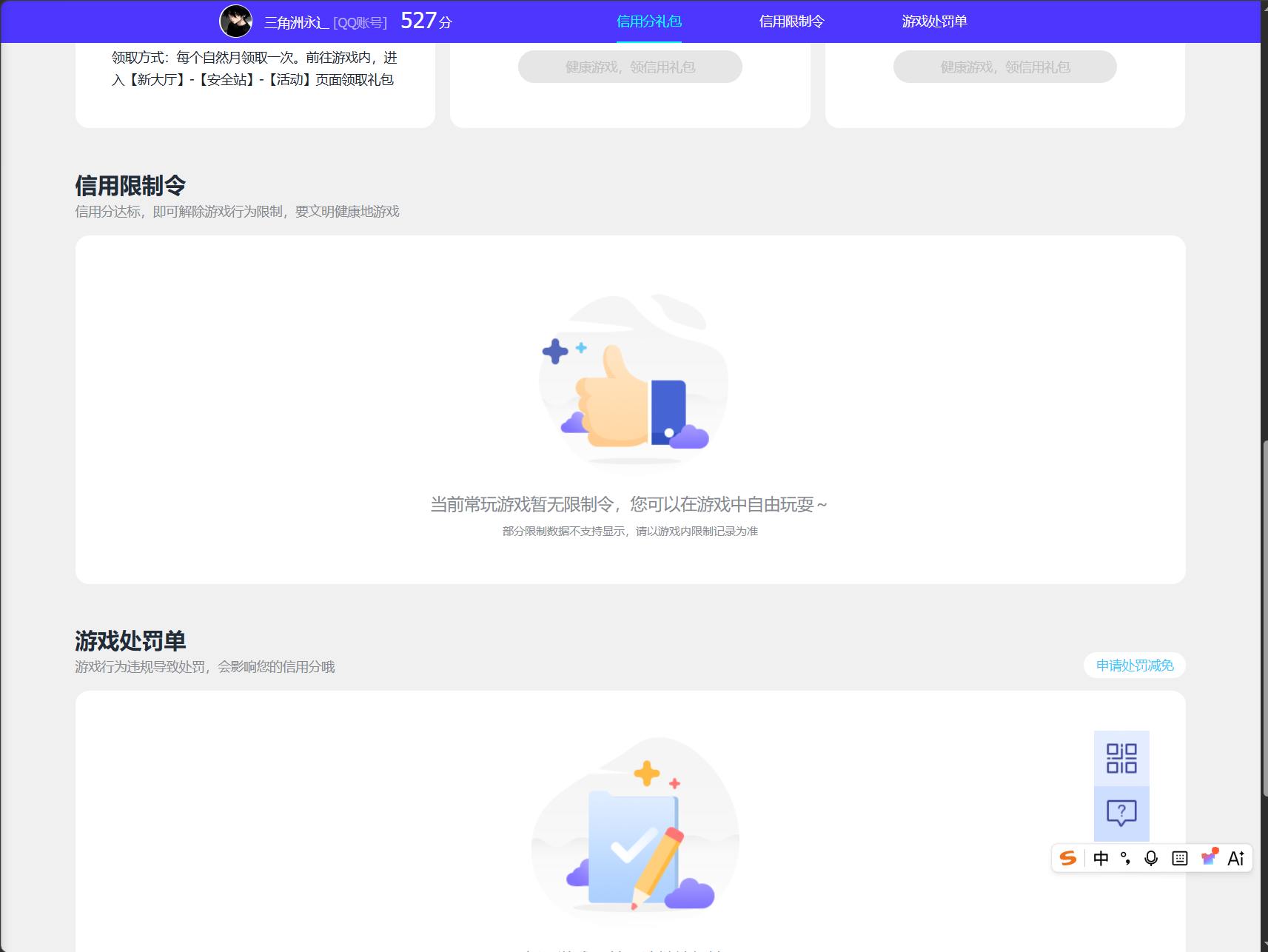This screenshot has width=1268, height=952.
Task: Click the text 当前常玩游戏暂无限制令
Action: click(x=522, y=504)
